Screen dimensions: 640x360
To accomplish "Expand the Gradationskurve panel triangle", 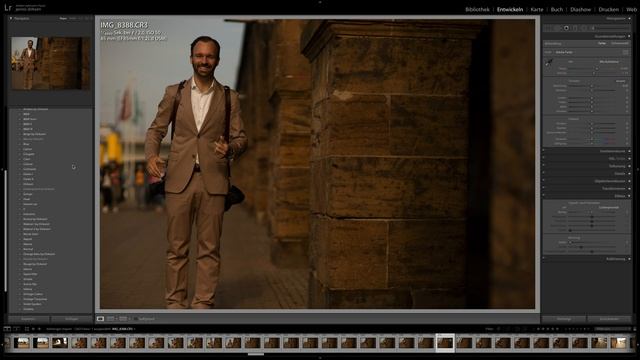I will 629,151.
